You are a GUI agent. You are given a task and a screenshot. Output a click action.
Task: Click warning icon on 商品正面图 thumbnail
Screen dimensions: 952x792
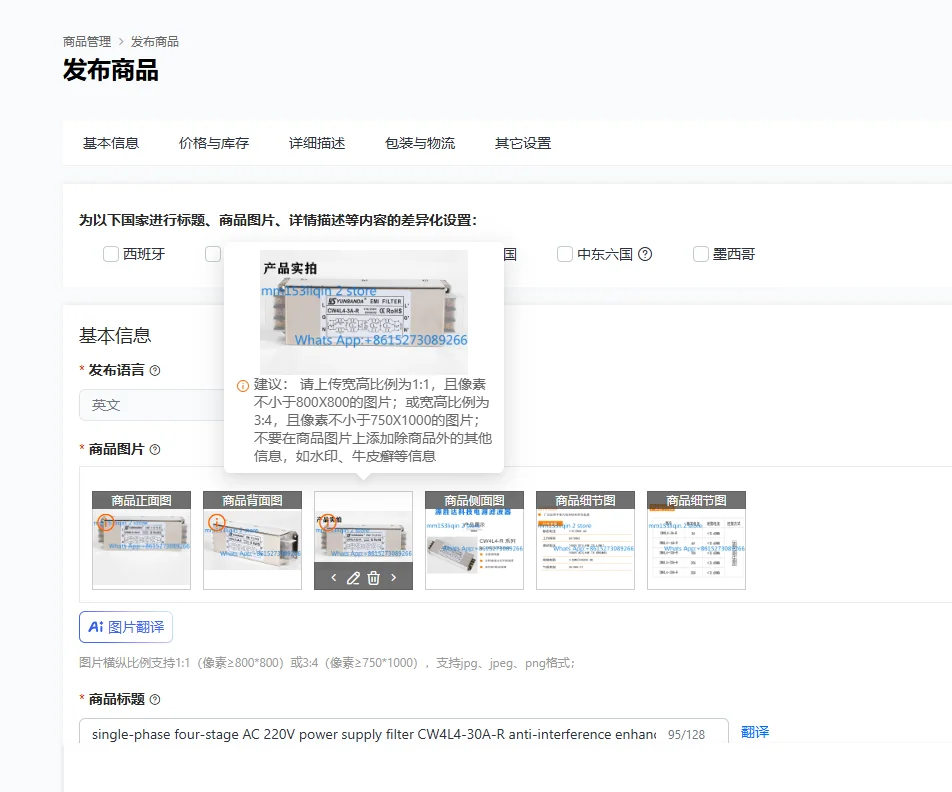(106, 522)
